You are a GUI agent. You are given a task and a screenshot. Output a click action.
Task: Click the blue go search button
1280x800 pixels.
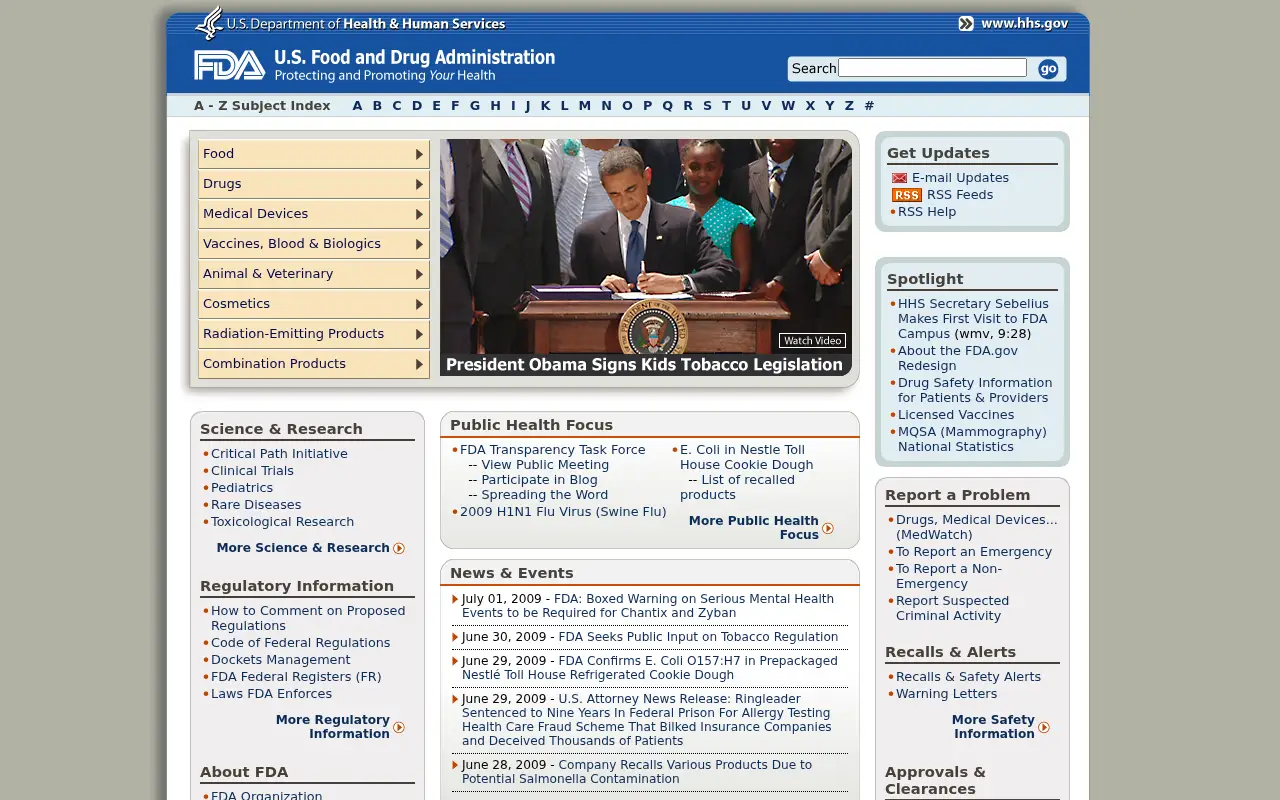point(1048,68)
